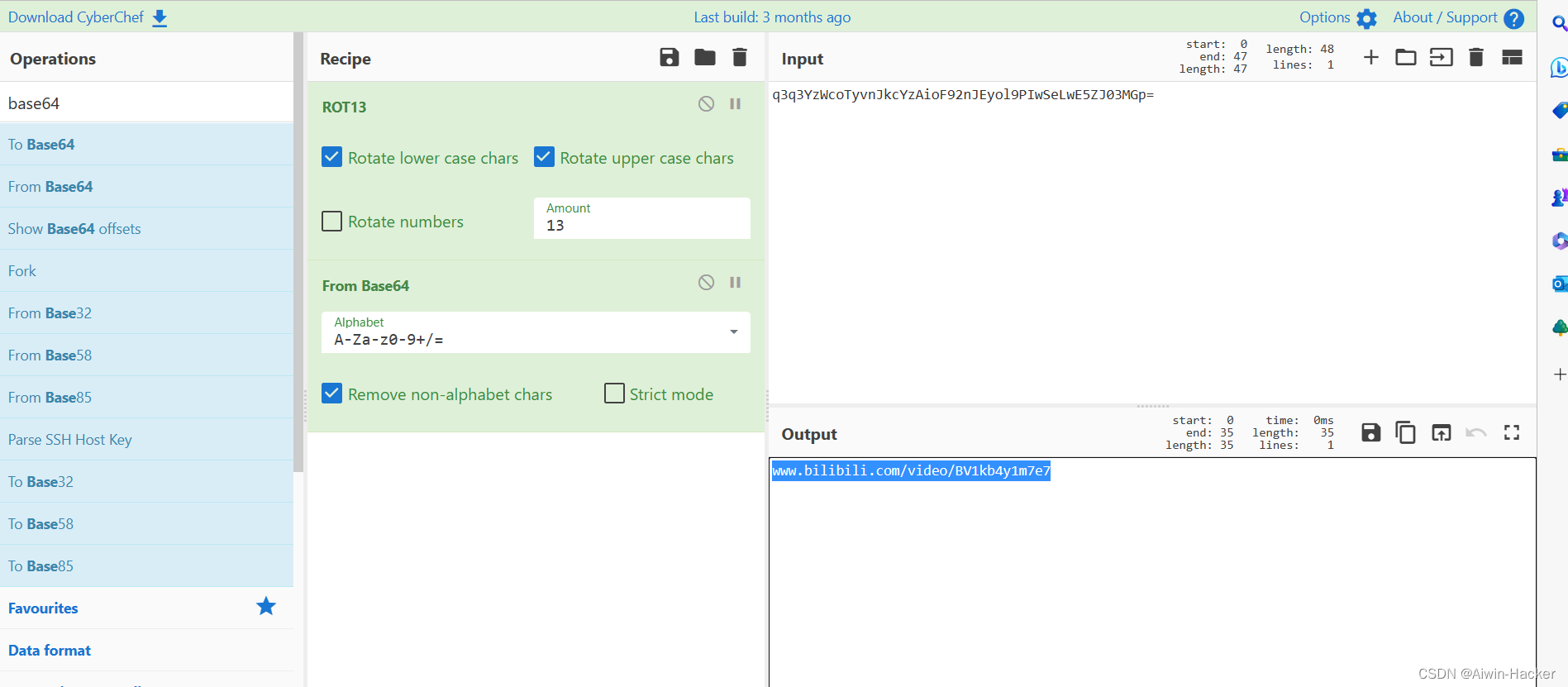This screenshot has height=687, width=1568.
Task: Enable Strict mode checkbox
Action: point(614,394)
